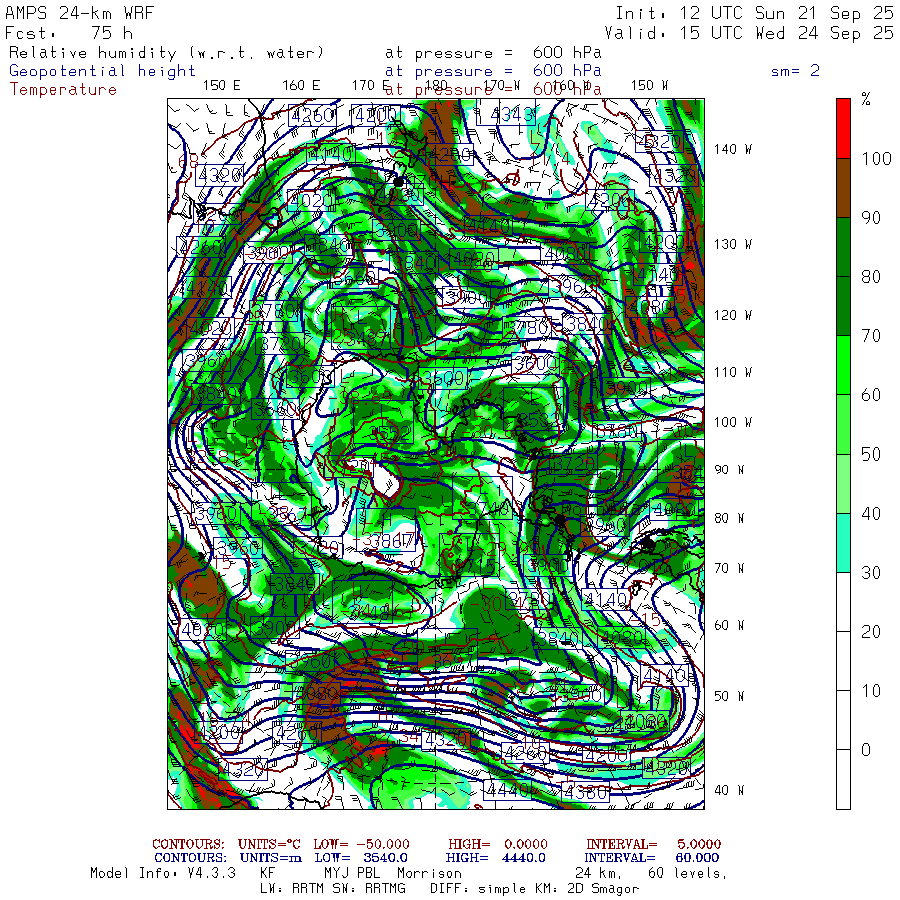
Task: Click the blue 'INTERVAL= 60.000' value
Action: (x=653, y=858)
